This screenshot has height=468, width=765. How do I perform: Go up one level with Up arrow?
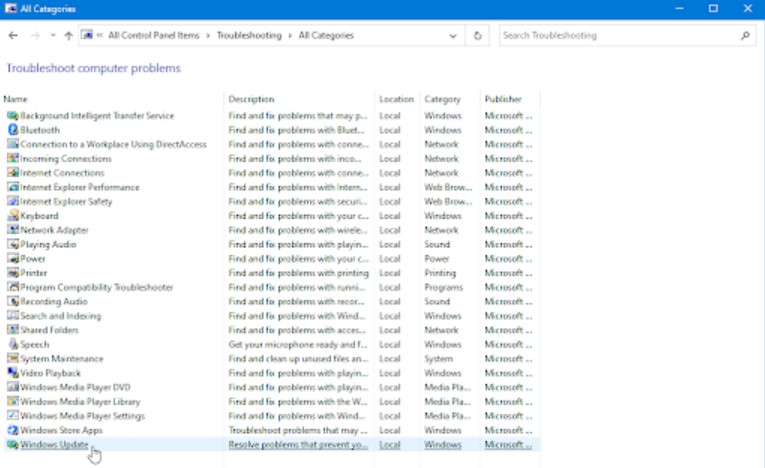[x=68, y=35]
